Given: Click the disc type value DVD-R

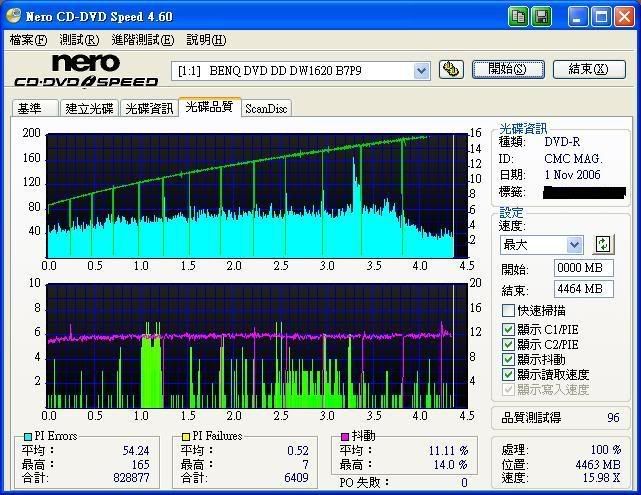Looking at the screenshot, I should [x=562, y=142].
